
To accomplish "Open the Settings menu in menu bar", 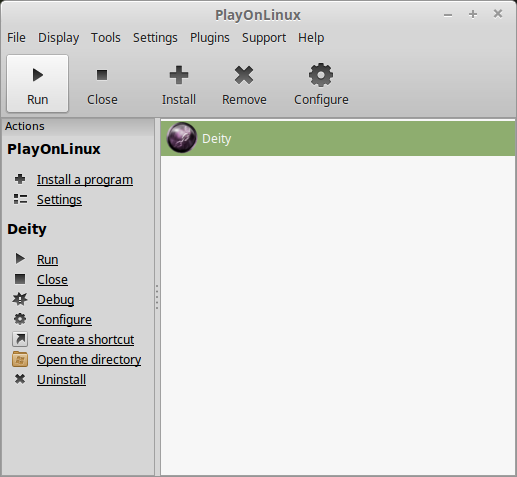I will [155, 38].
